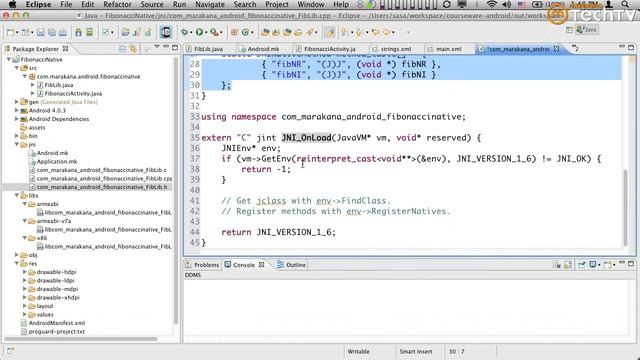Switch to the FibLib.java editor tab
This screenshot has width=640, height=360.
[x=208, y=49]
